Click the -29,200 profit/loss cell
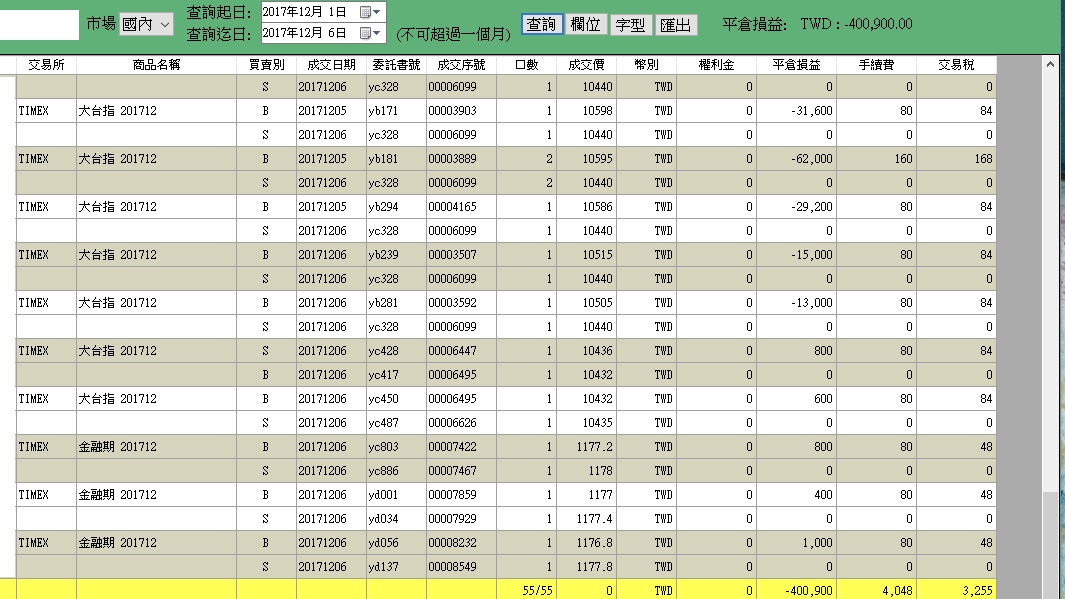 point(796,206)
